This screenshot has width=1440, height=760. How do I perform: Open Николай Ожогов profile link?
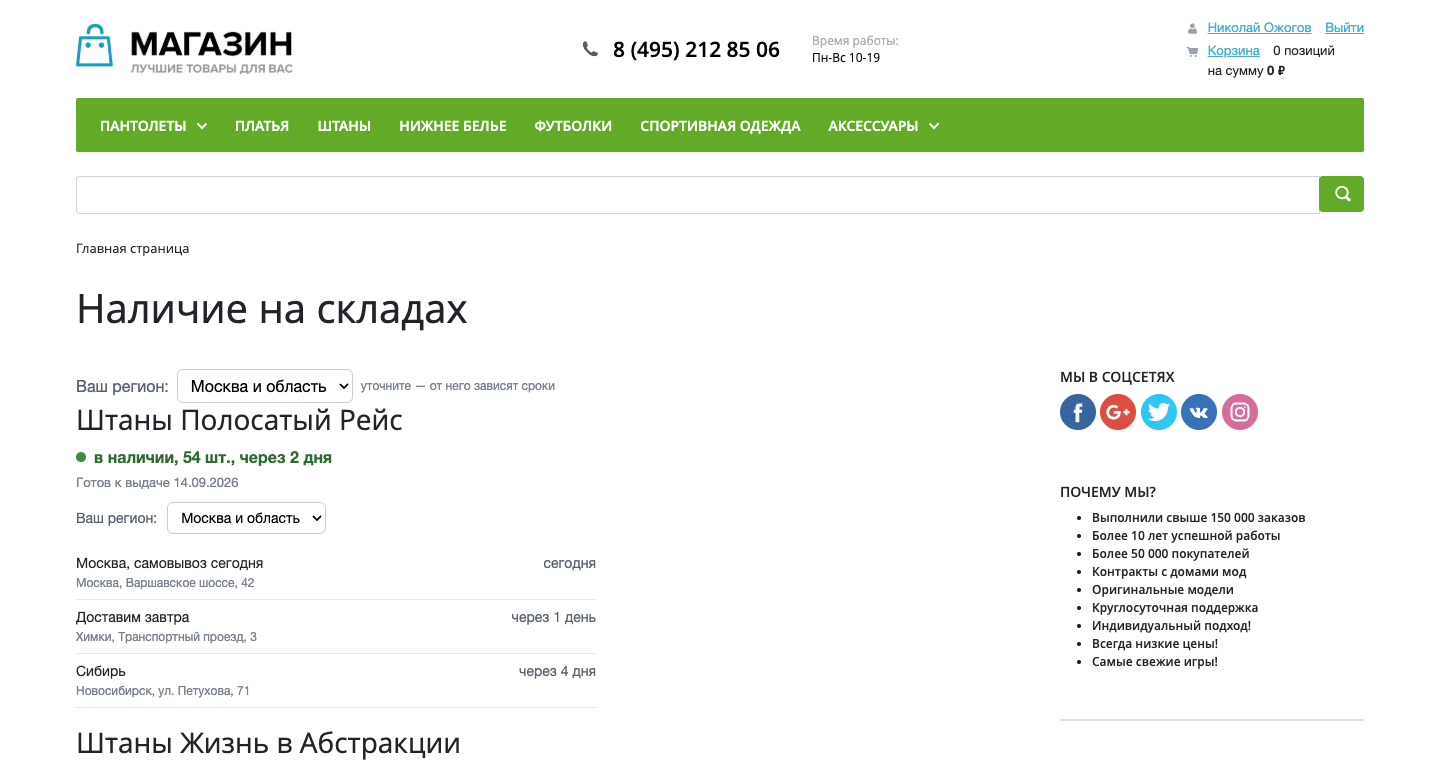[1259, 28]
